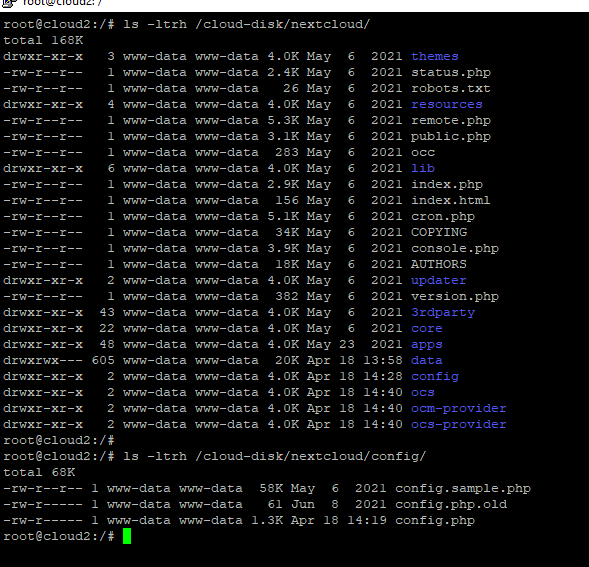Click the themes directory name
Image resolution: width=589 pixels, height=567 pixels.
(435, 56)
